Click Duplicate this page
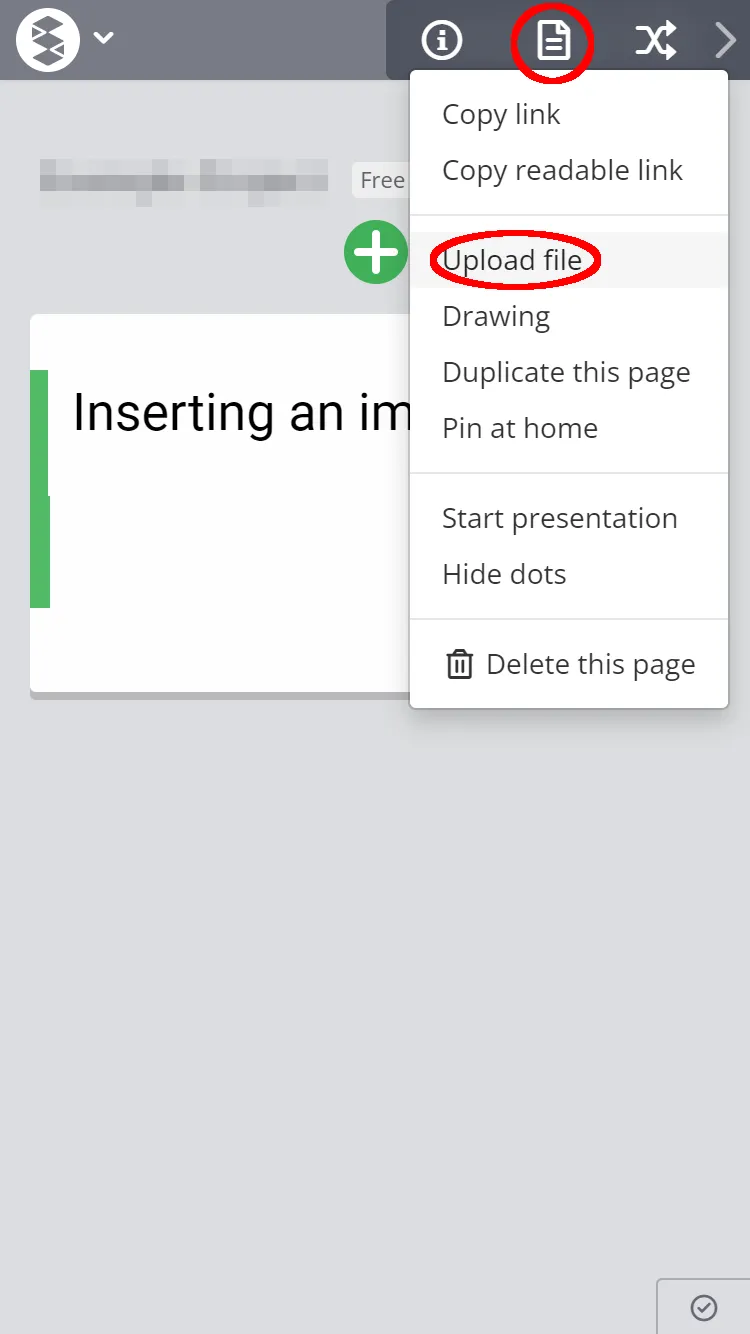This screenshot has width=750, height=1334. pyautogui.click(x=566, y=372)
